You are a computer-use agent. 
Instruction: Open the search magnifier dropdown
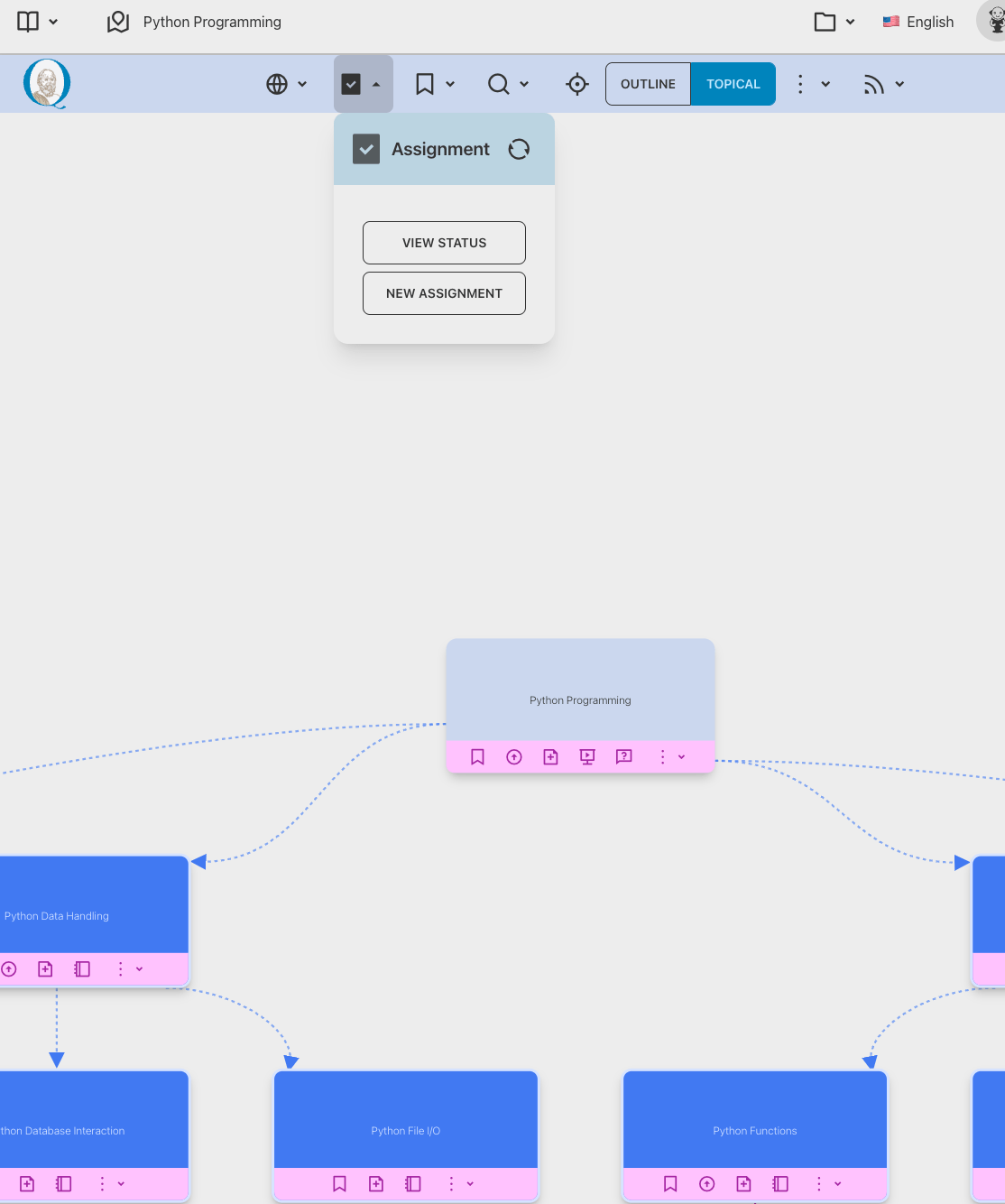pos(508,84)
